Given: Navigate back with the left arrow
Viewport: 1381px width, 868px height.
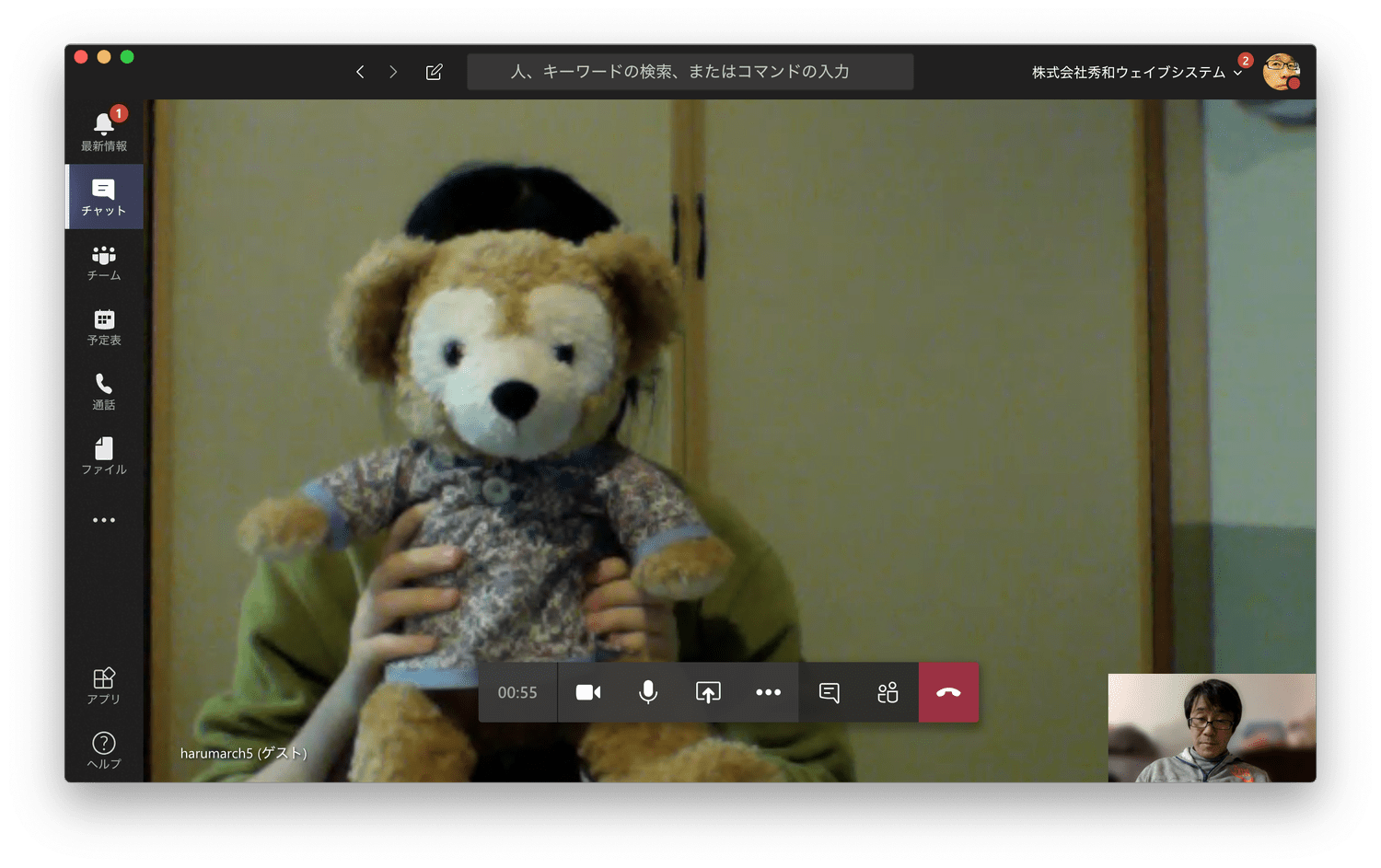Looking at the screenshot, I should [360, 72].
